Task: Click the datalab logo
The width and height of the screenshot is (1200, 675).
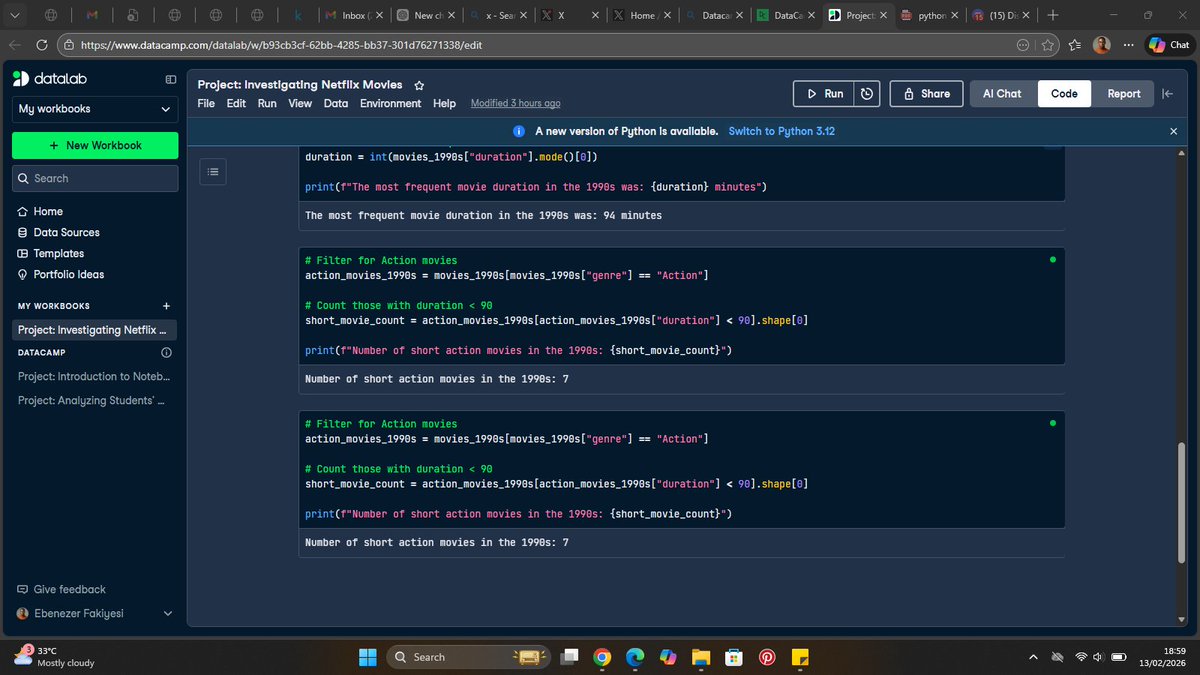Action: tap(49, 79)
